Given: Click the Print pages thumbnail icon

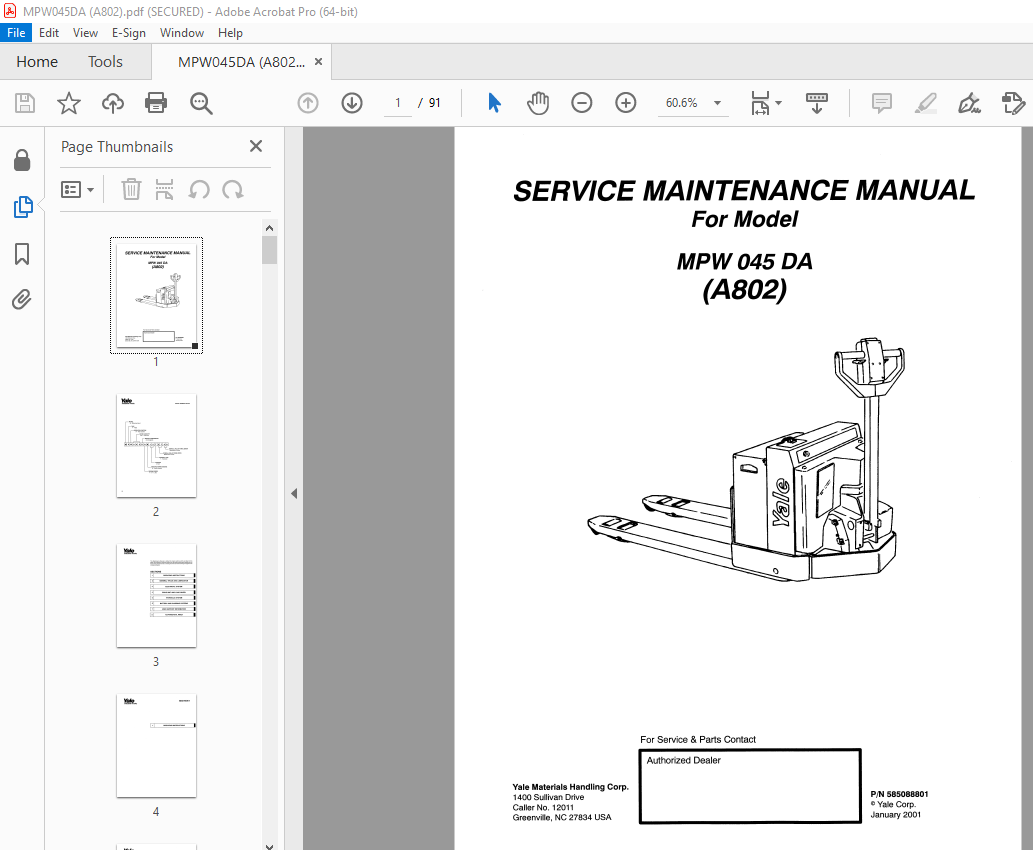Looking at the screenshot, I should pos(164,190).
